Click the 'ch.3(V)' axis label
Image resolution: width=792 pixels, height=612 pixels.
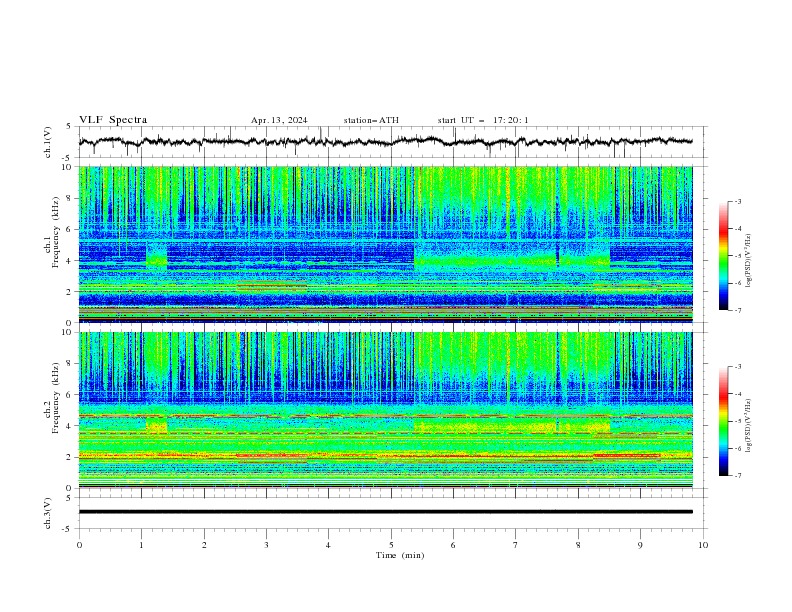pyautogui.click(x=48, y=513)
